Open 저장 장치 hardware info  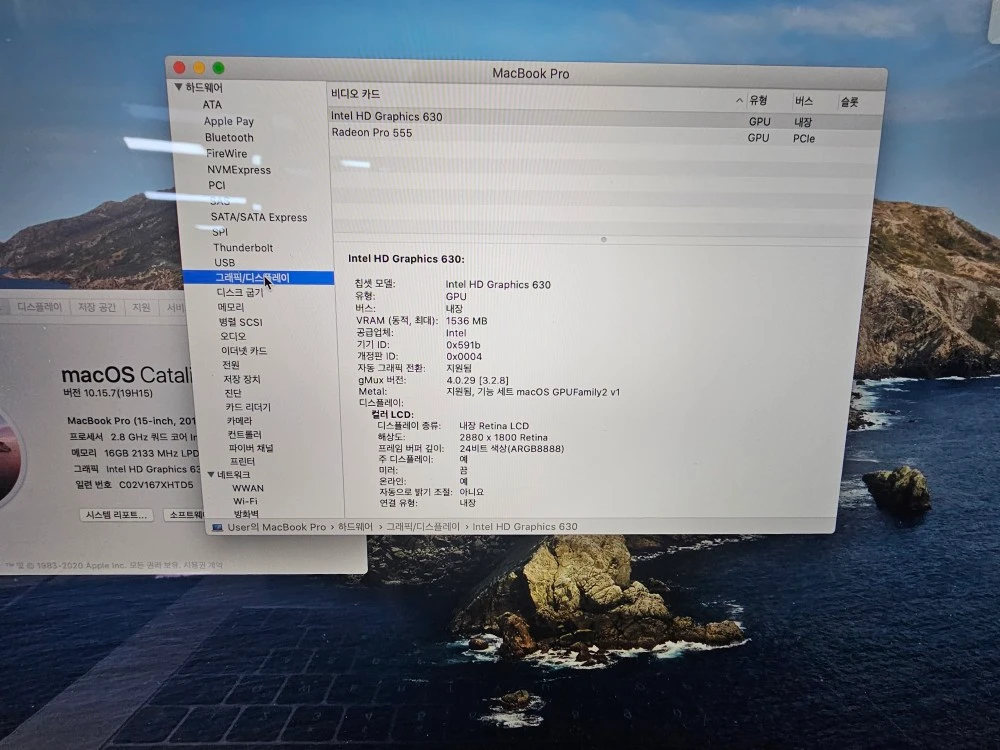coord(242,379)
